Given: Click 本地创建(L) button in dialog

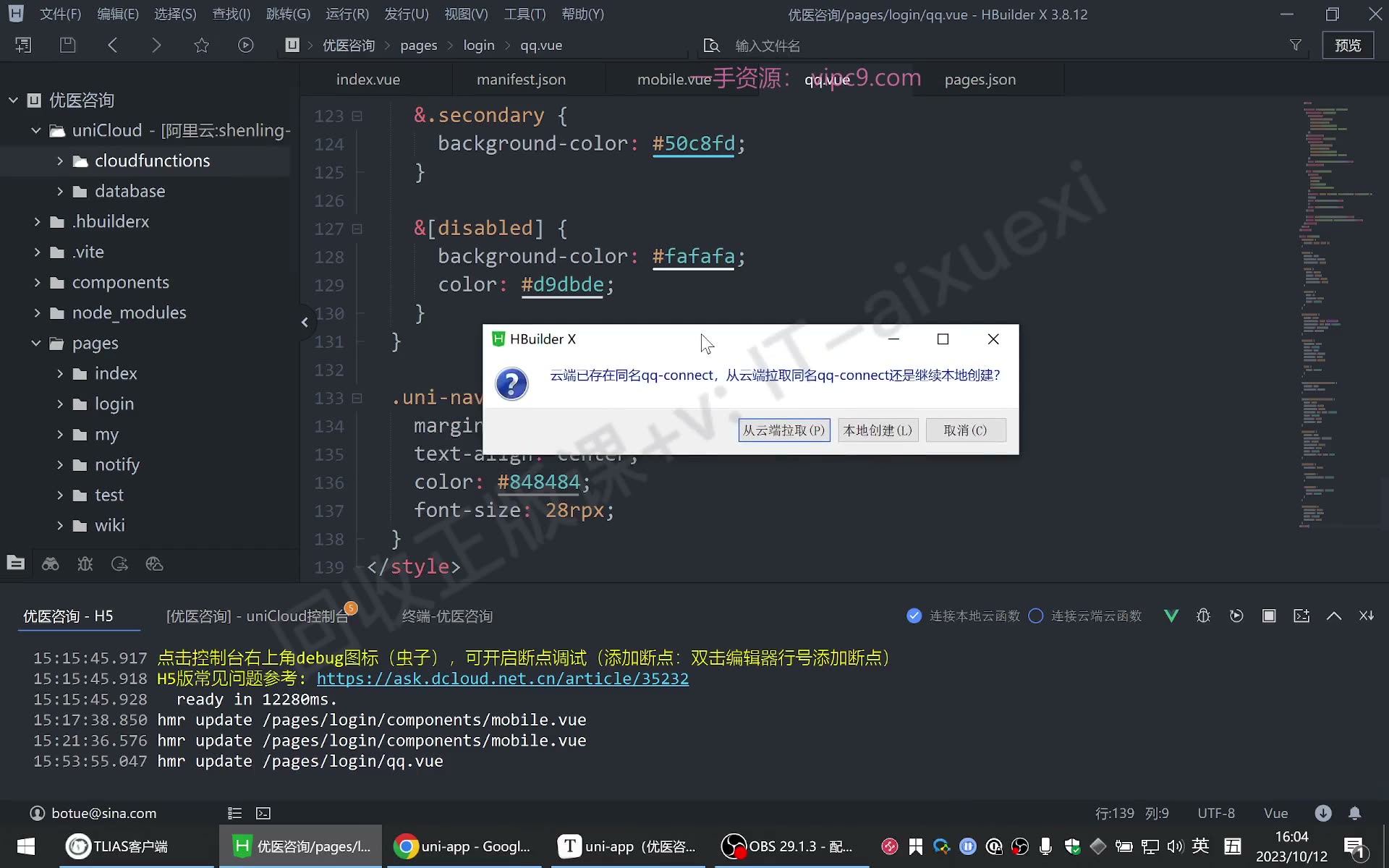Looking at the screenshot, I should (878, 430).
